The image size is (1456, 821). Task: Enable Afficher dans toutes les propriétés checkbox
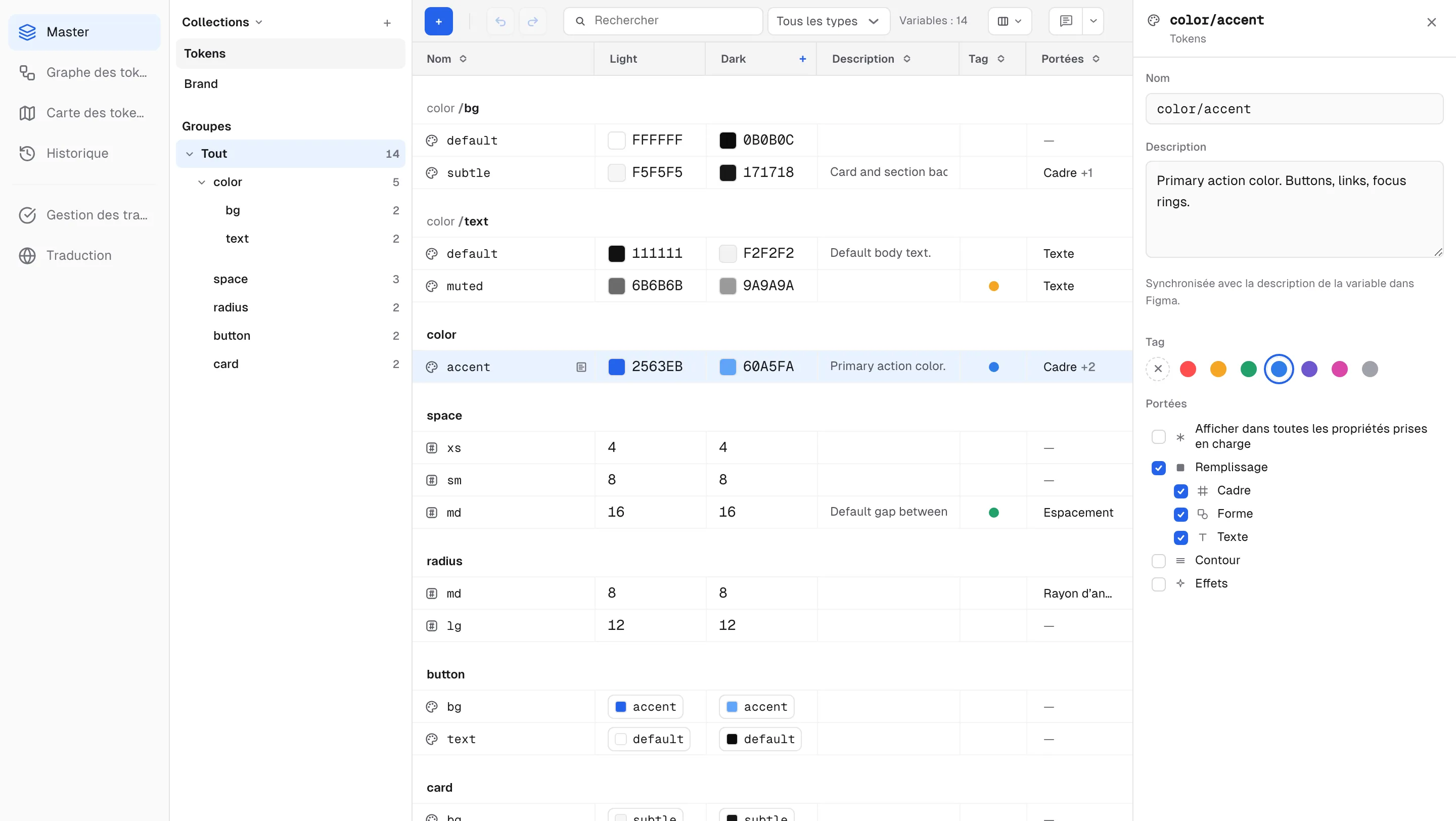point(1158,437)
